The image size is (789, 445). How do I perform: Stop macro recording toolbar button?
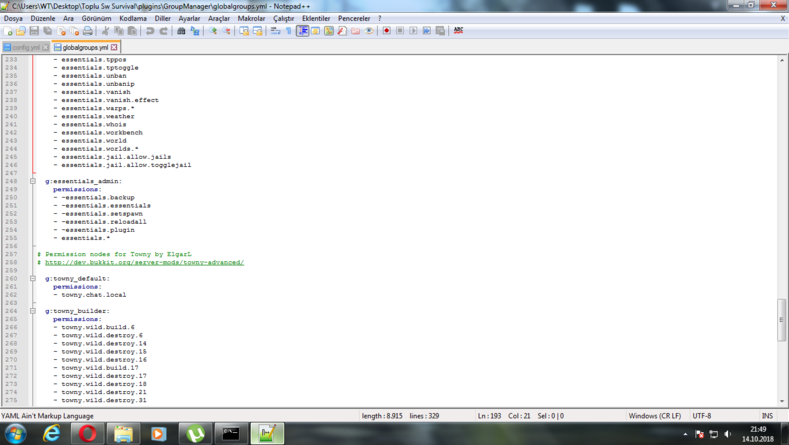tap(400, 31)
